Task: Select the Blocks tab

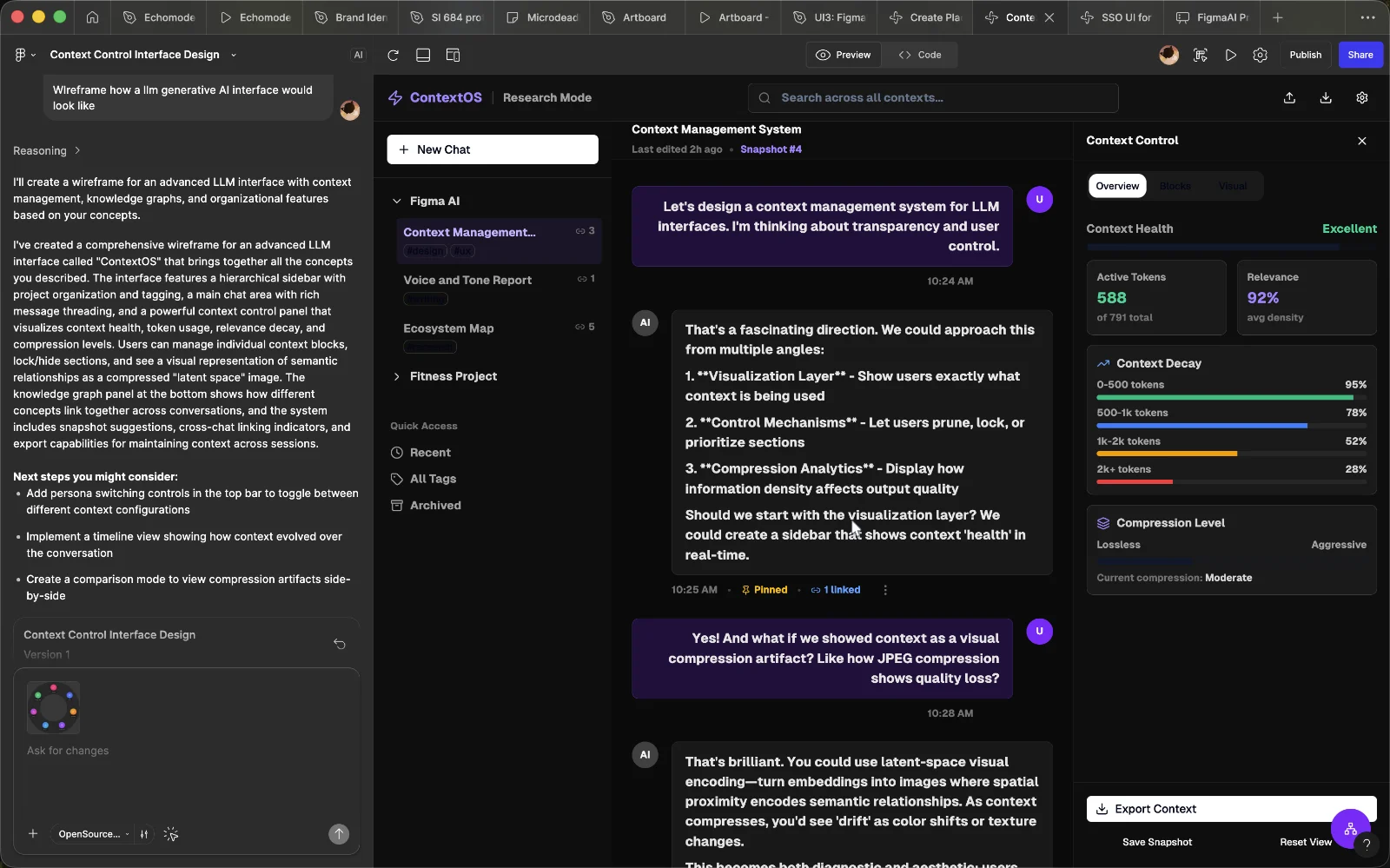Action: point(1175,186)
